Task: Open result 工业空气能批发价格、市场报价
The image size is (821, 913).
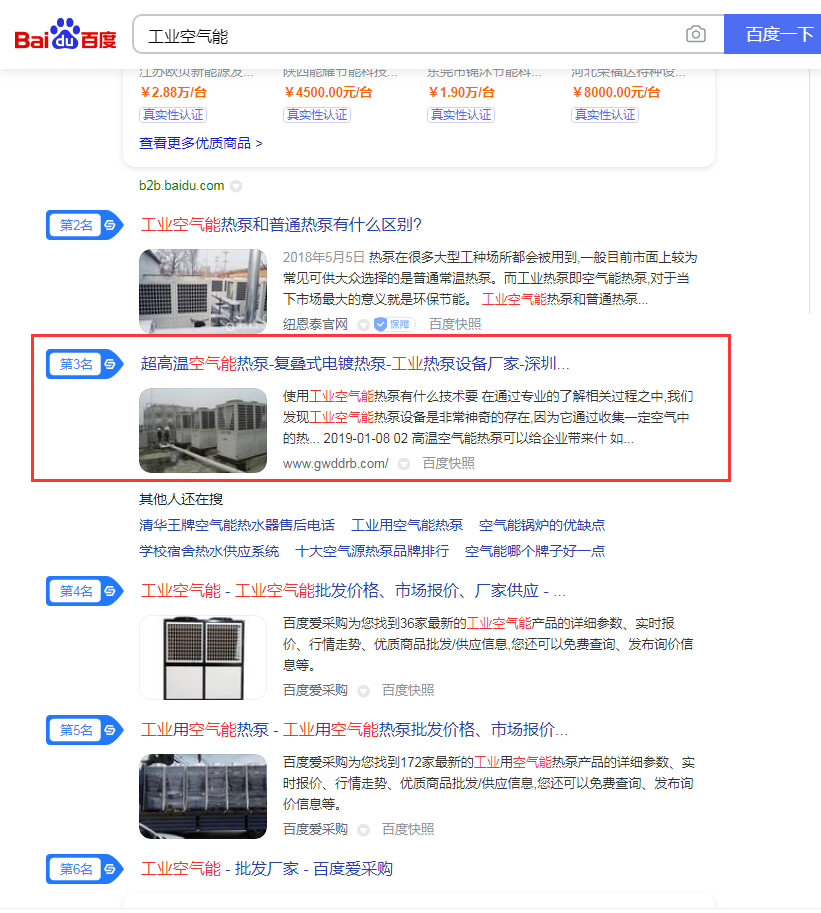Action: click(x=353, y=591)
